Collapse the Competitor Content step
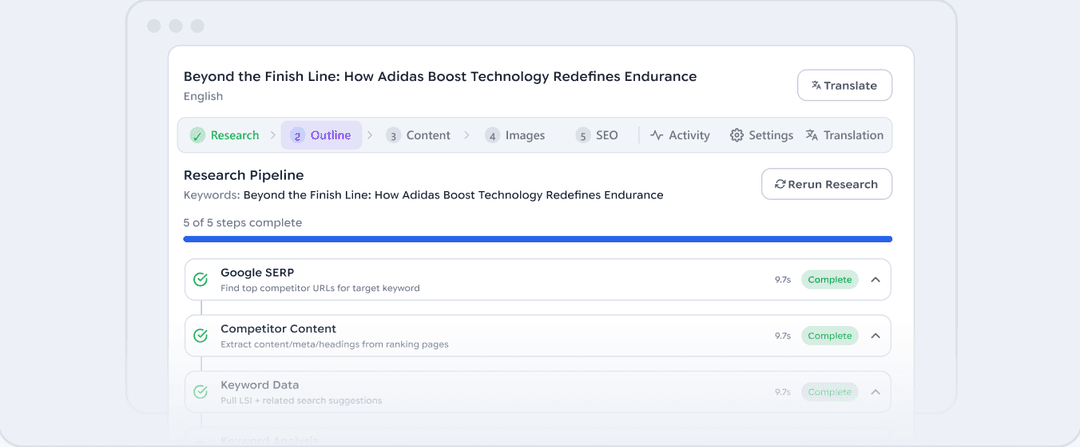The width and height of the screenshot is (1080, 447). pos(875,335)
